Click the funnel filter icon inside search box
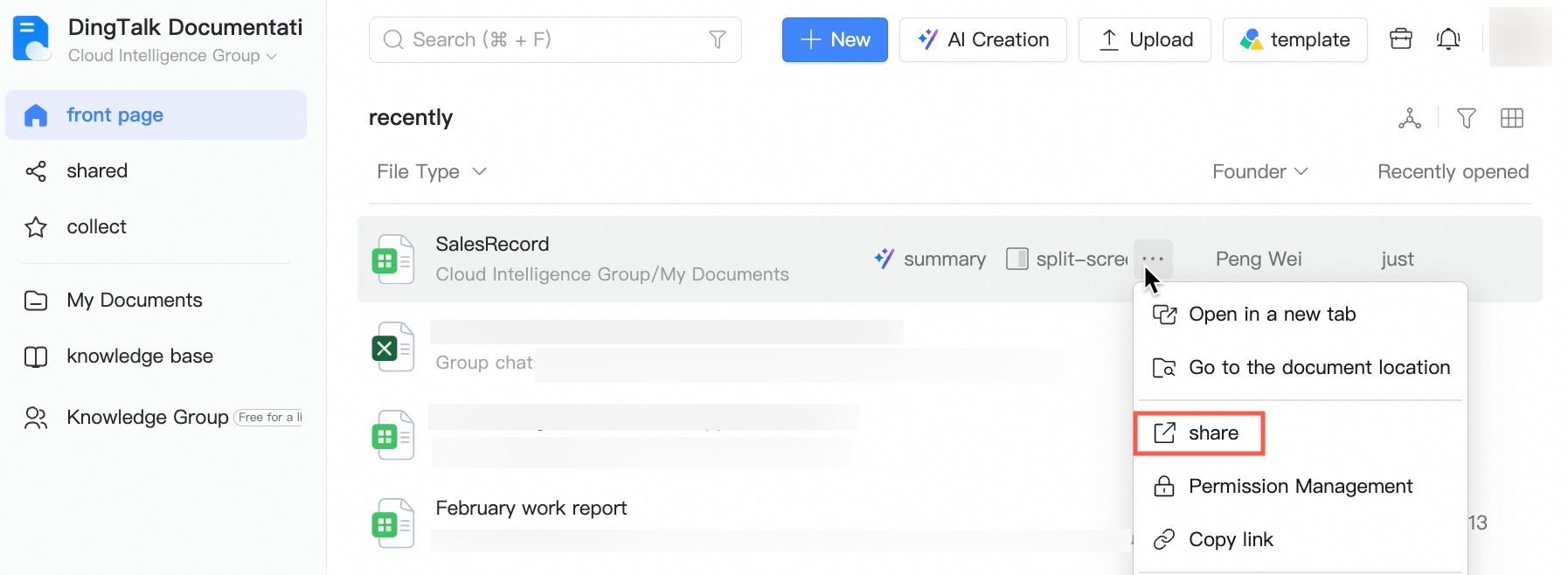 click(718, 40)
